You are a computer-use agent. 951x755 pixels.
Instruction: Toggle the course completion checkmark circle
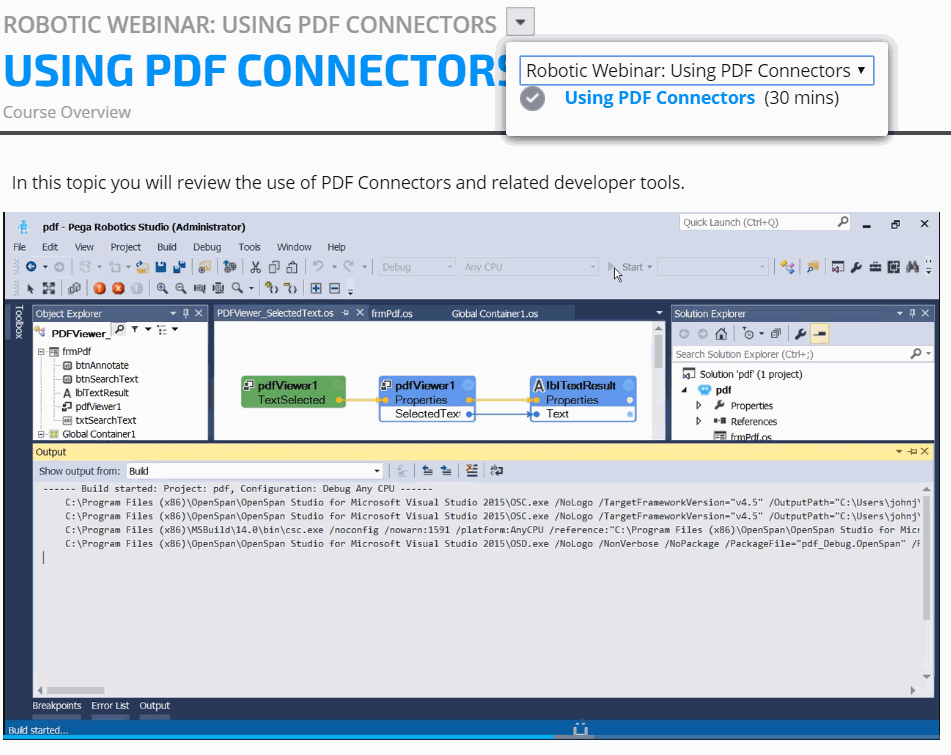(533, 98)
